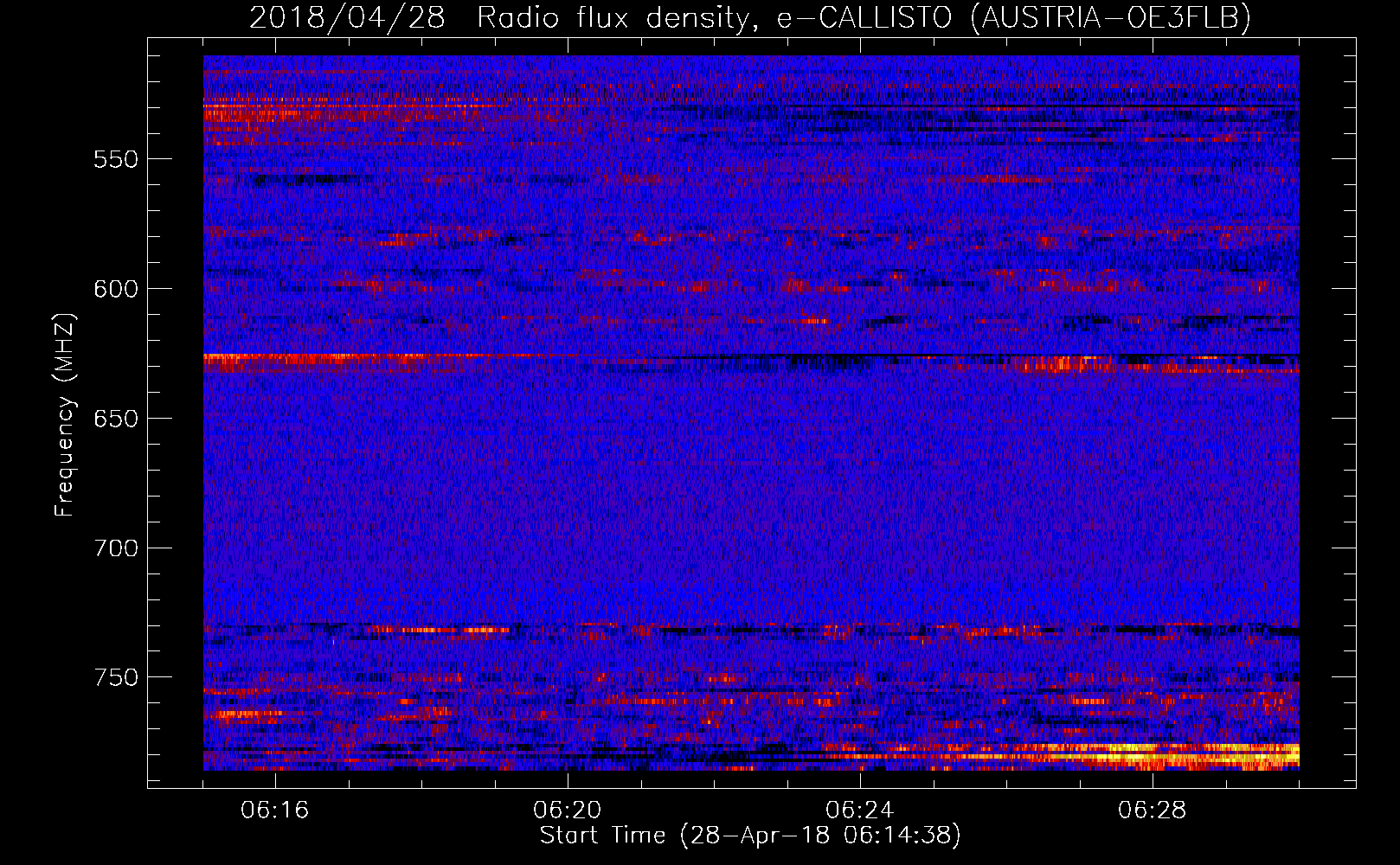Click the 550 frequency tick label
The image size is (1400, 865).
[x=116, y=159]
